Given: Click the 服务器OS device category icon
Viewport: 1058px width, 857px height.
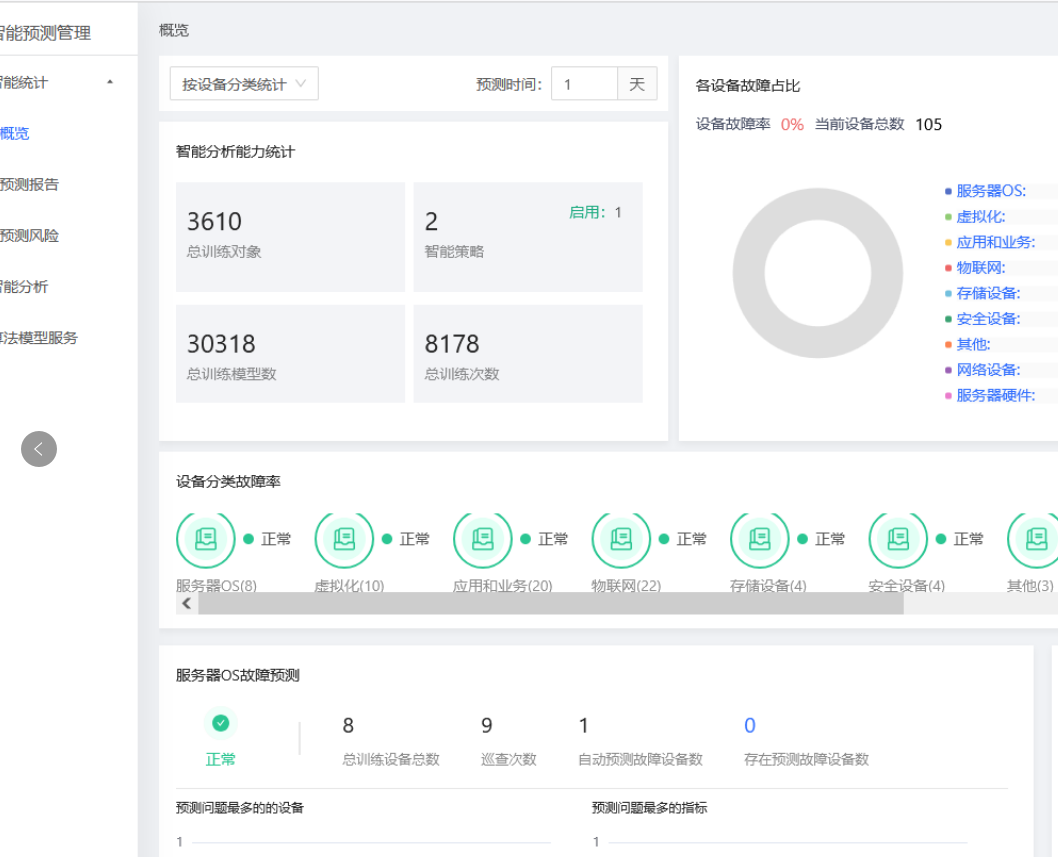Looking at the screenshot, I should 206,538.
